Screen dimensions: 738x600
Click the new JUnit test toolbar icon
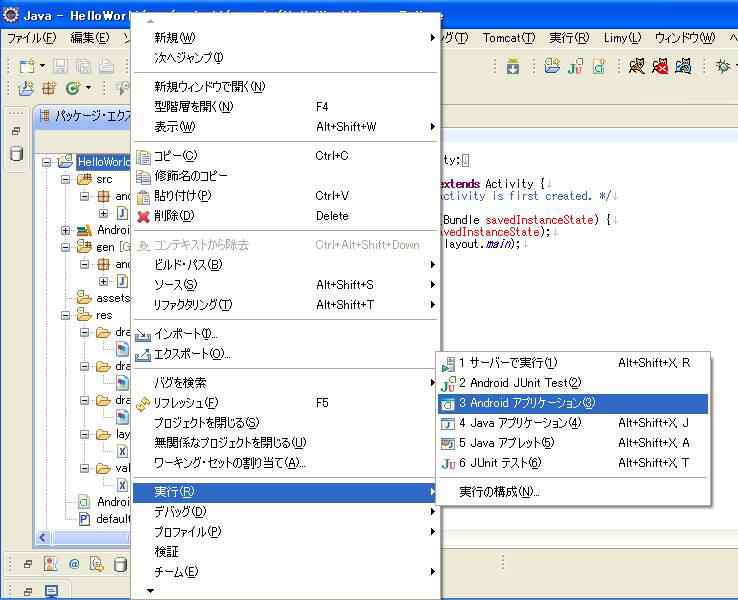pyautogui.click(x=575, y=66)
